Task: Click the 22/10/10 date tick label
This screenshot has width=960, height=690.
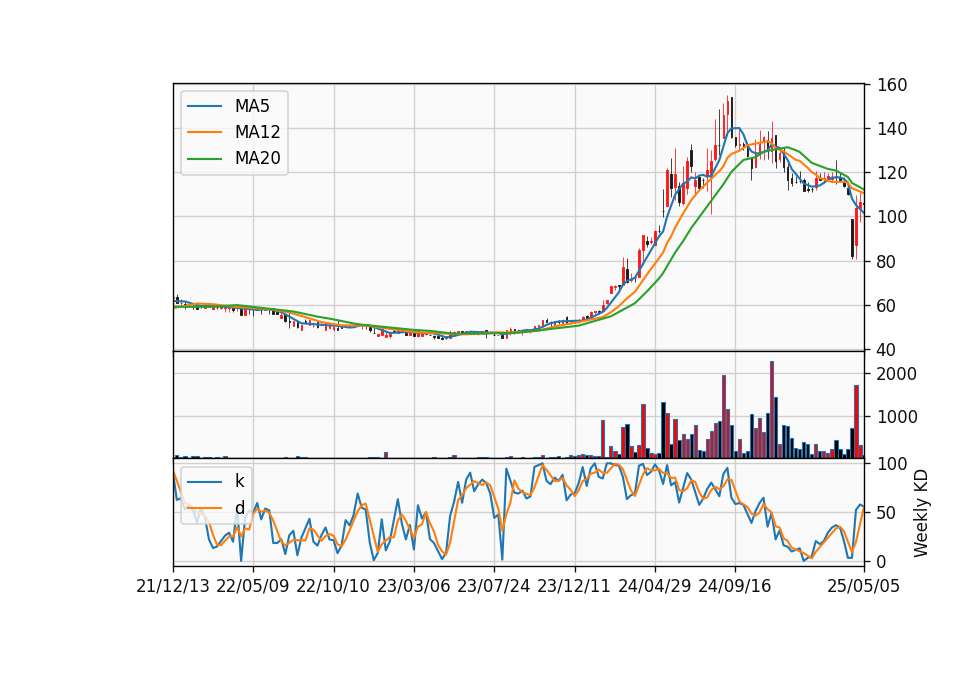Action: (333, 586)
